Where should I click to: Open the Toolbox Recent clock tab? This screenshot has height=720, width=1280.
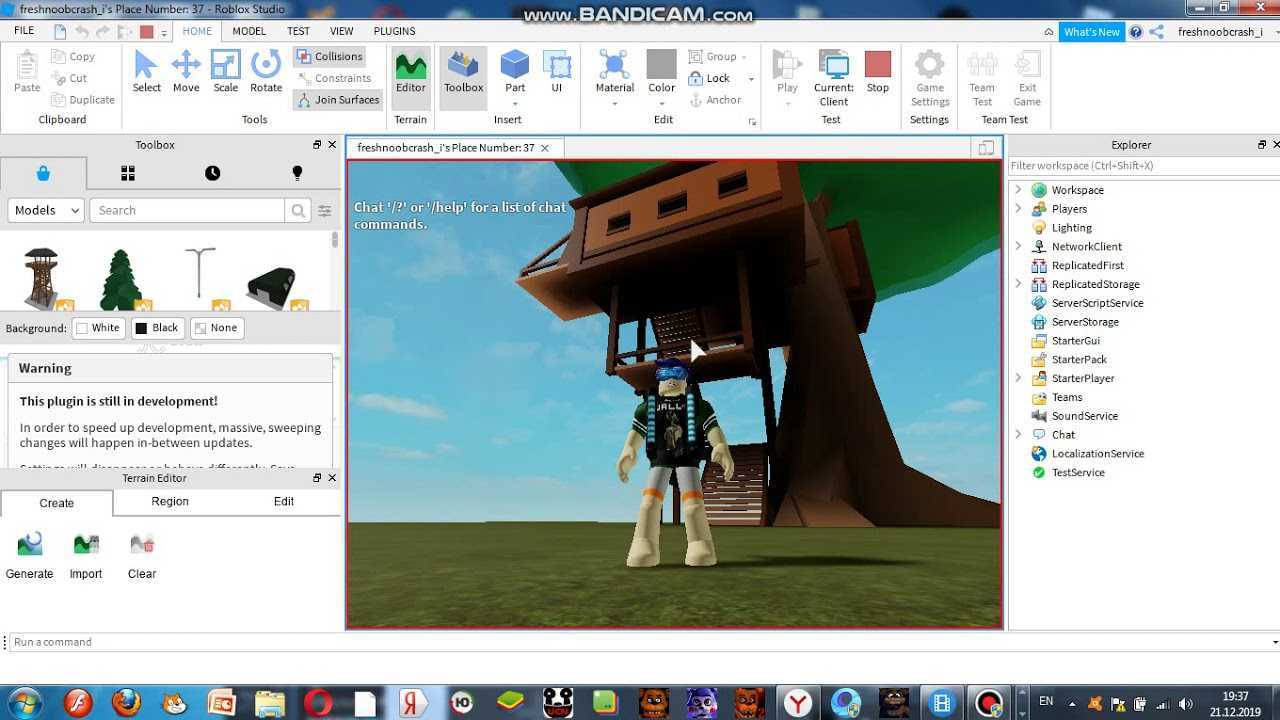tap(213, 173)
